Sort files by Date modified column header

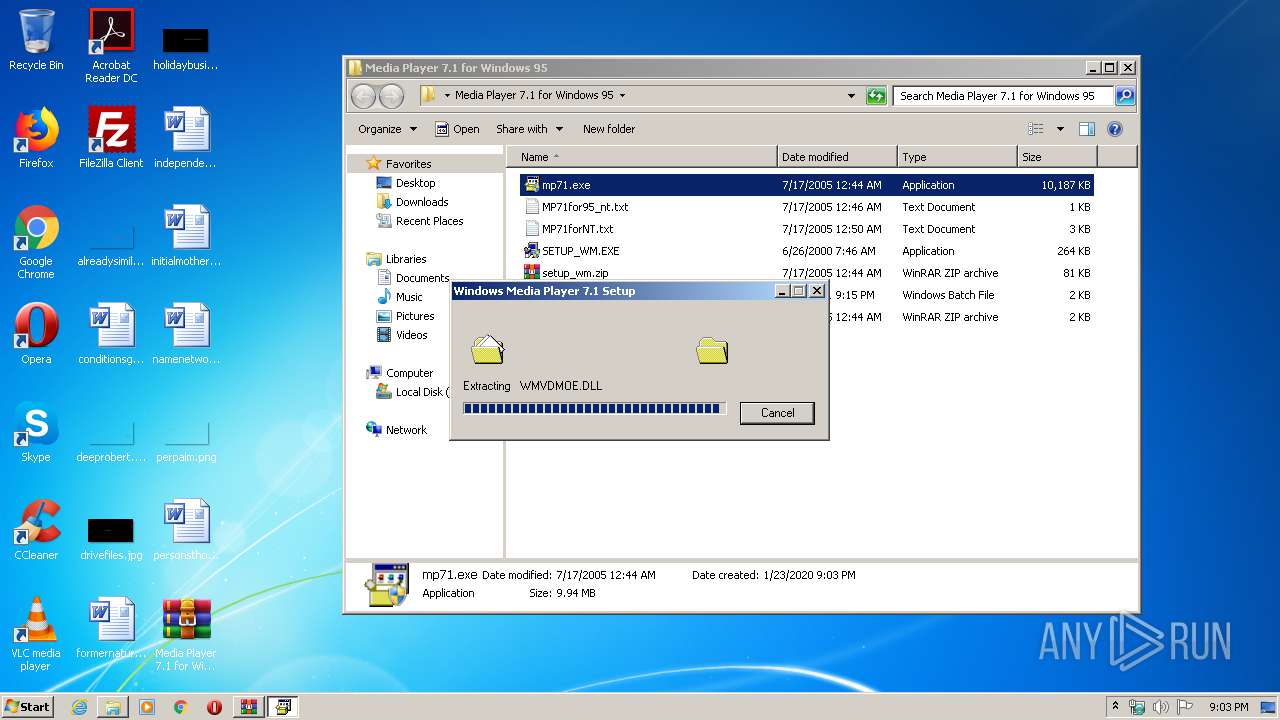[x=837, y=157]
